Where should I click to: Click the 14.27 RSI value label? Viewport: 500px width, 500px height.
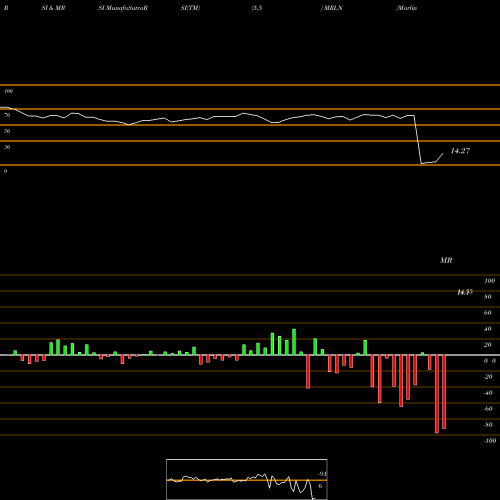point(460,151)
